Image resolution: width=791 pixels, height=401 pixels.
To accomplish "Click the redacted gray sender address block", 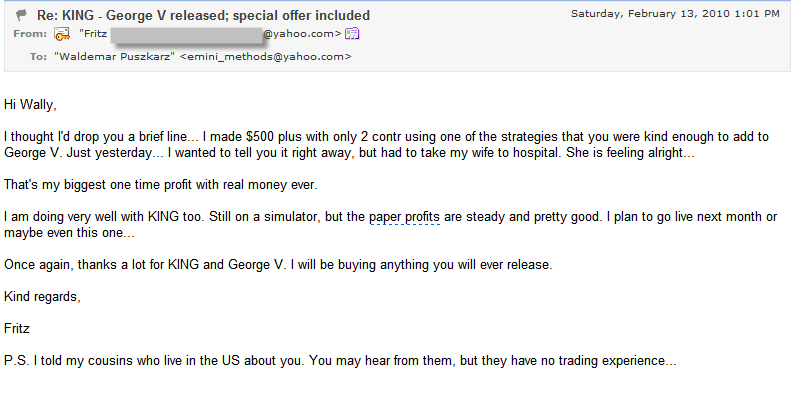I will (186, 35).
